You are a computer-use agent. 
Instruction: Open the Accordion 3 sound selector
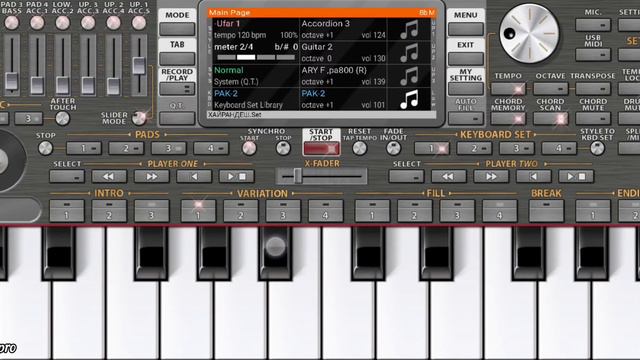coord(343,29)
